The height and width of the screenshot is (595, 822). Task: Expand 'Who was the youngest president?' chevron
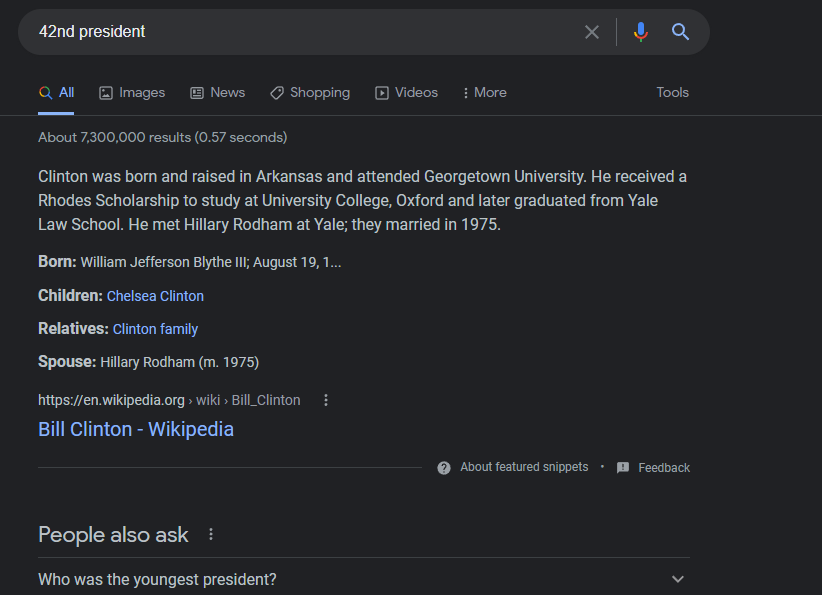coord(678,579)
